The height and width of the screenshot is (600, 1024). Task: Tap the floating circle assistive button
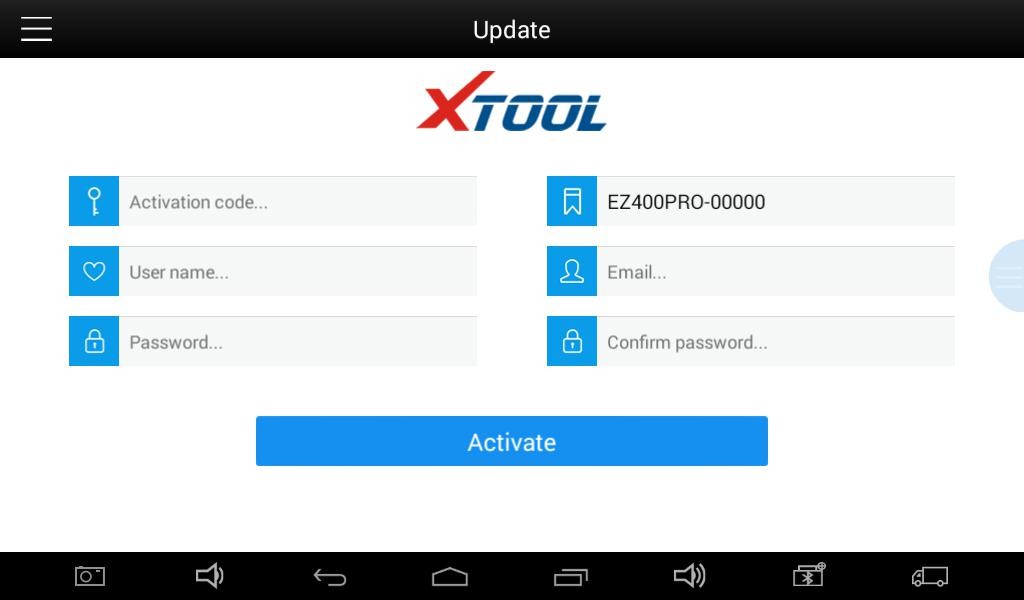1006,276
